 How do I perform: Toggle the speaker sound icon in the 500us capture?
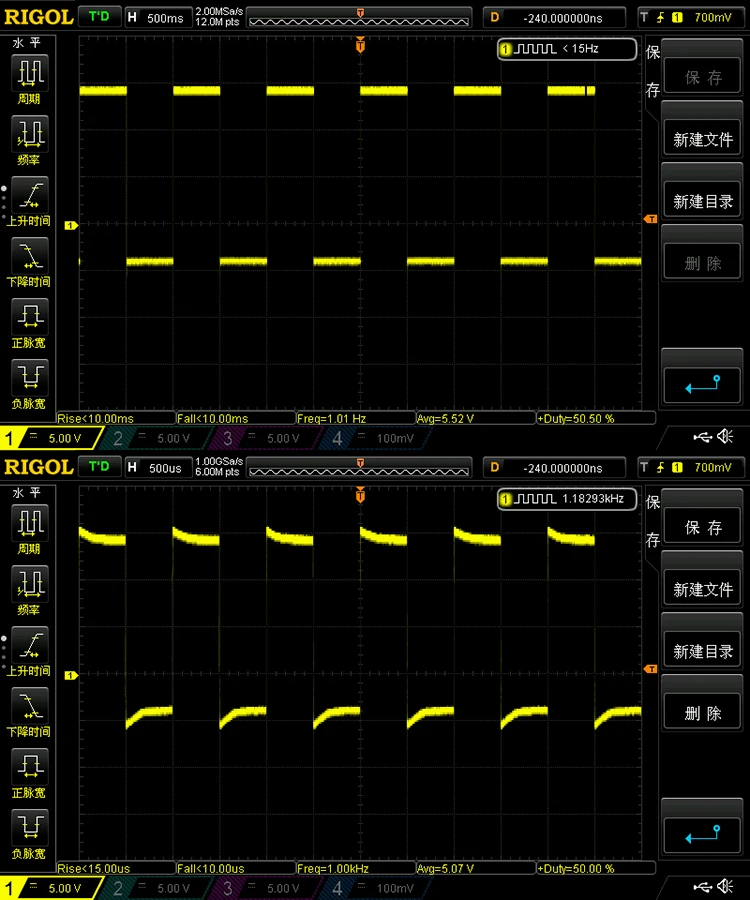[725, 887]
